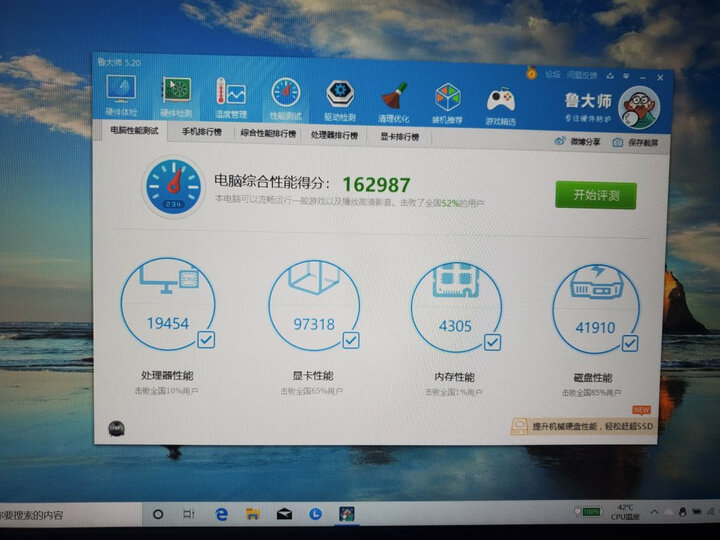Click the 42°C CPU温度 tray readout
The width and height of the screenshot is (720, 540).
(625, 512)
